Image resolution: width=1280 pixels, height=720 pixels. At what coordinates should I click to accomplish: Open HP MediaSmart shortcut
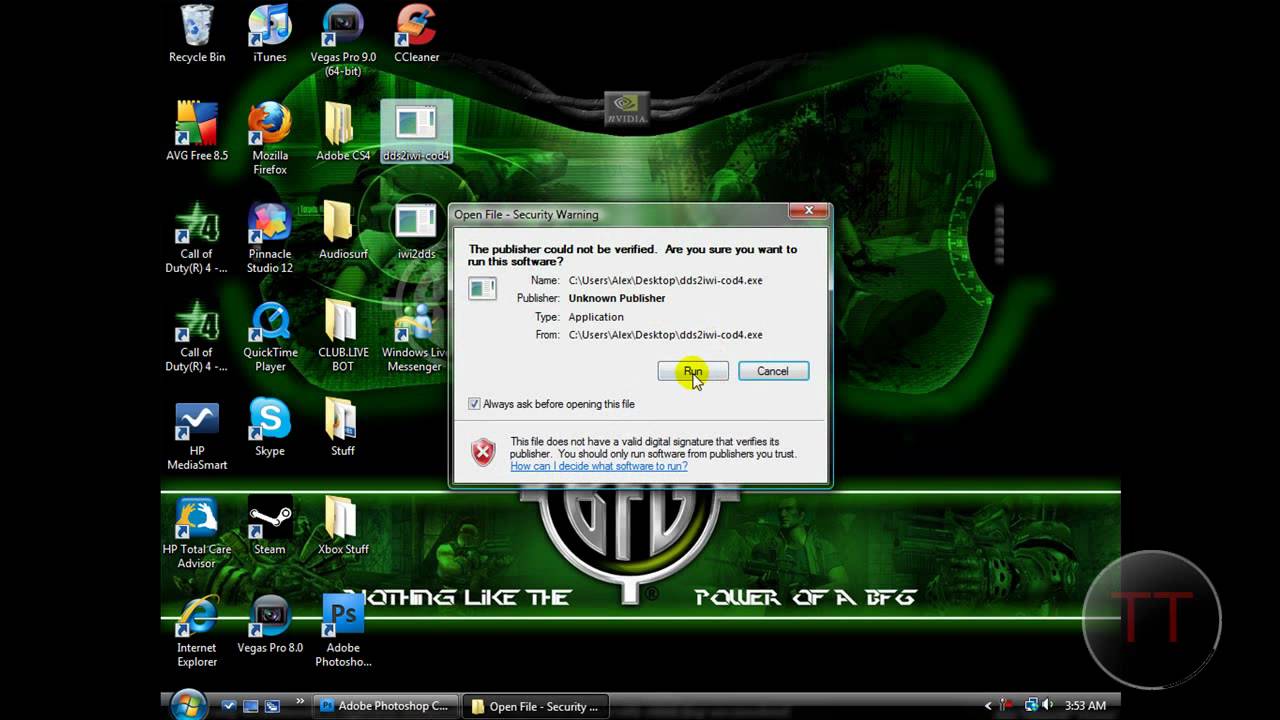click(x=197, y=435)
